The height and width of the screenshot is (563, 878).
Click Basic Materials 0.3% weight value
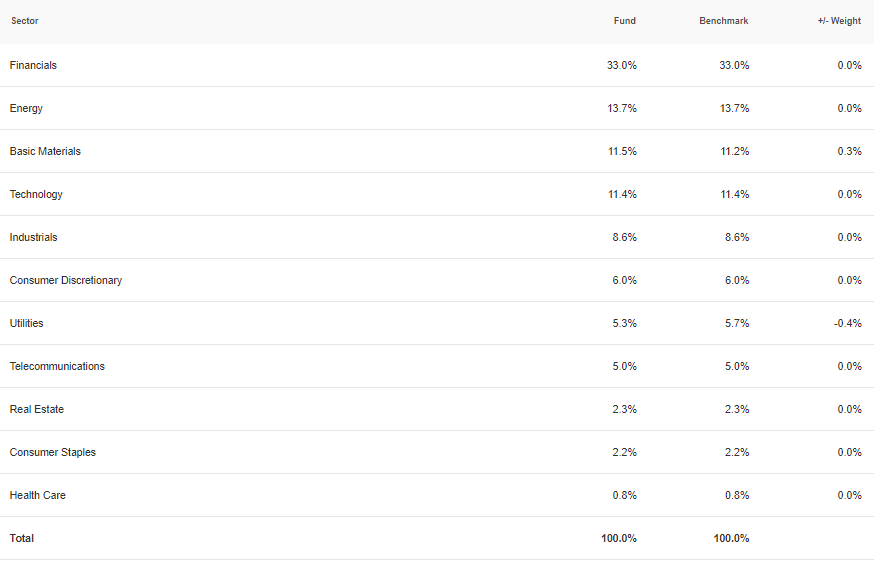[849, 151]
